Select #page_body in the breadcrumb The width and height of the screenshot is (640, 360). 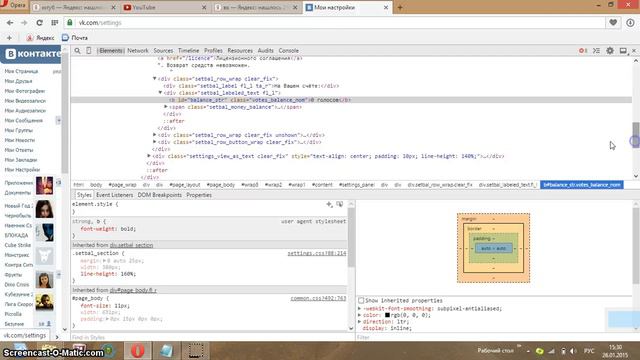220,185
